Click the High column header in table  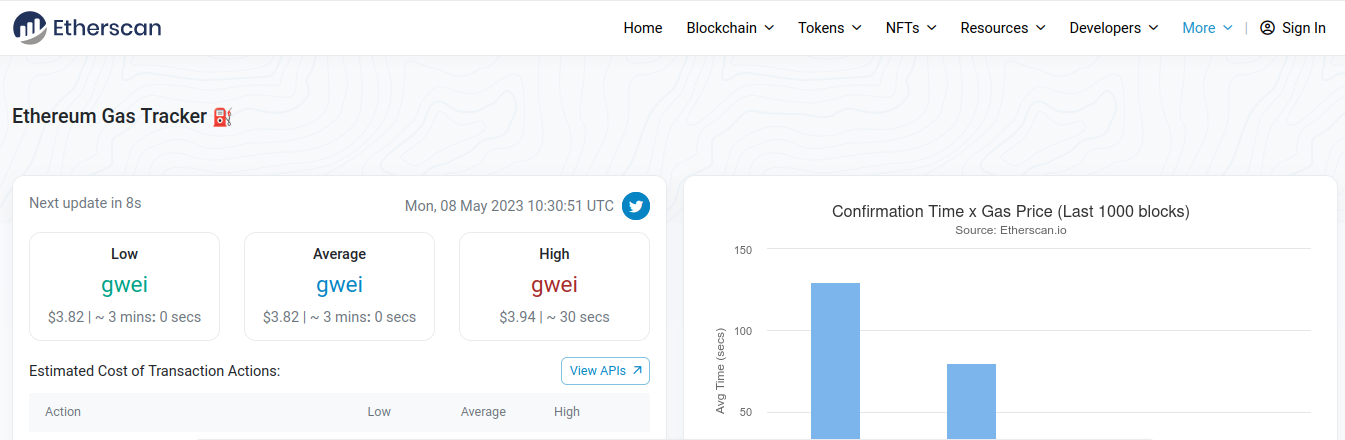coord(567,412)
